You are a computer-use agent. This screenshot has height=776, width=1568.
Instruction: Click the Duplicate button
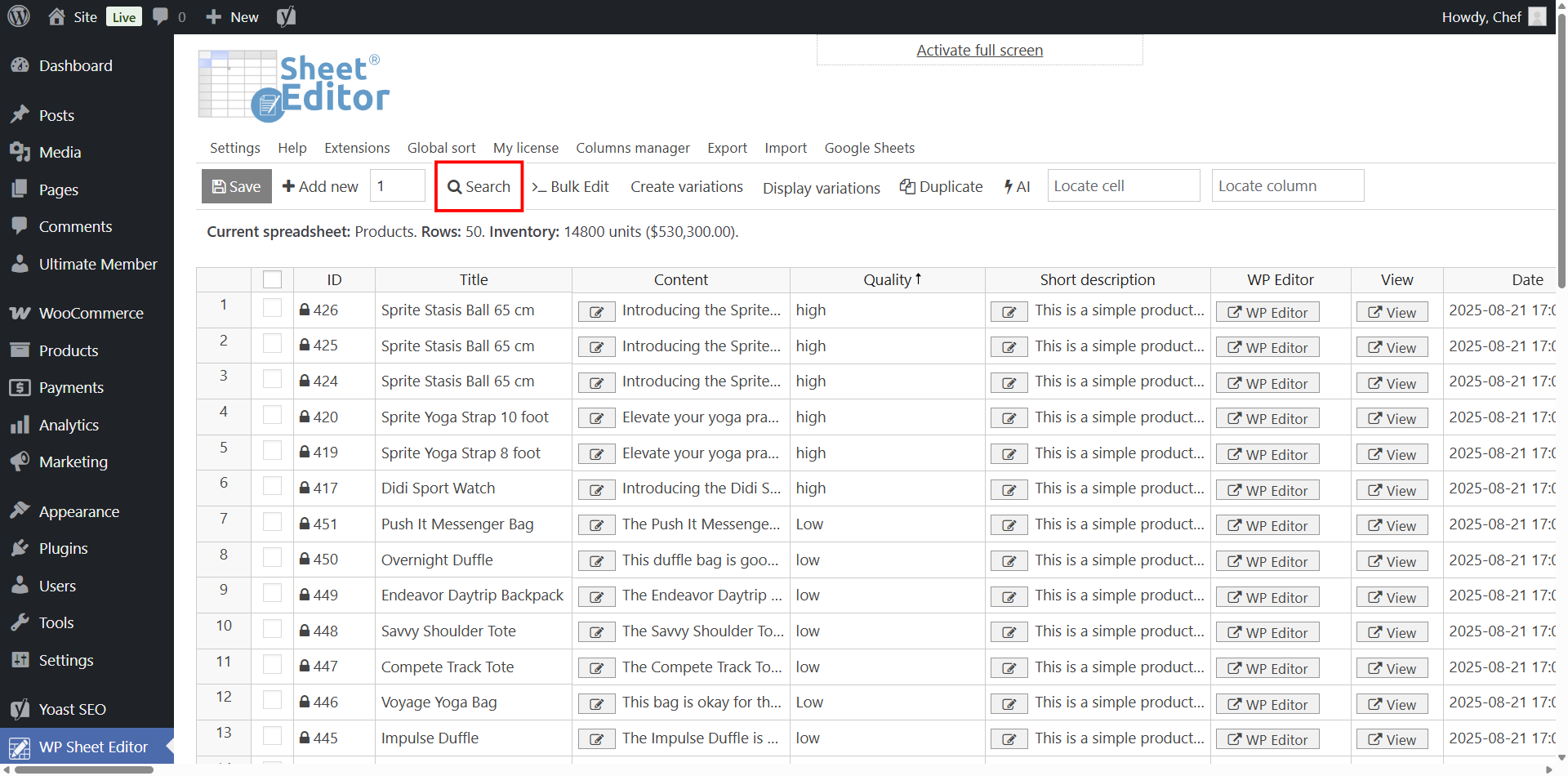[942, 186]
